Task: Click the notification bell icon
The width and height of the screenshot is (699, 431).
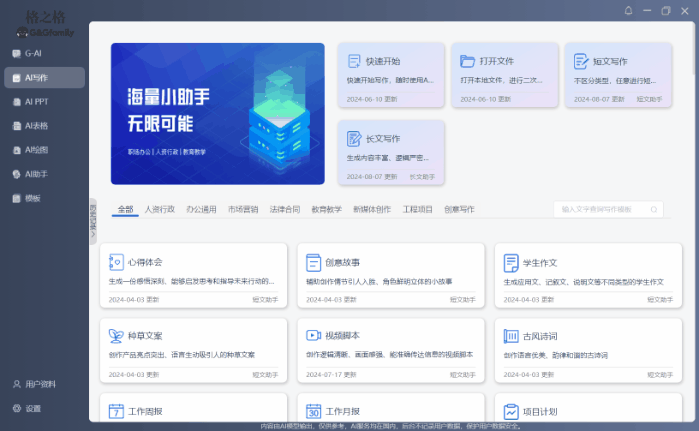Action: click(628, 10)
